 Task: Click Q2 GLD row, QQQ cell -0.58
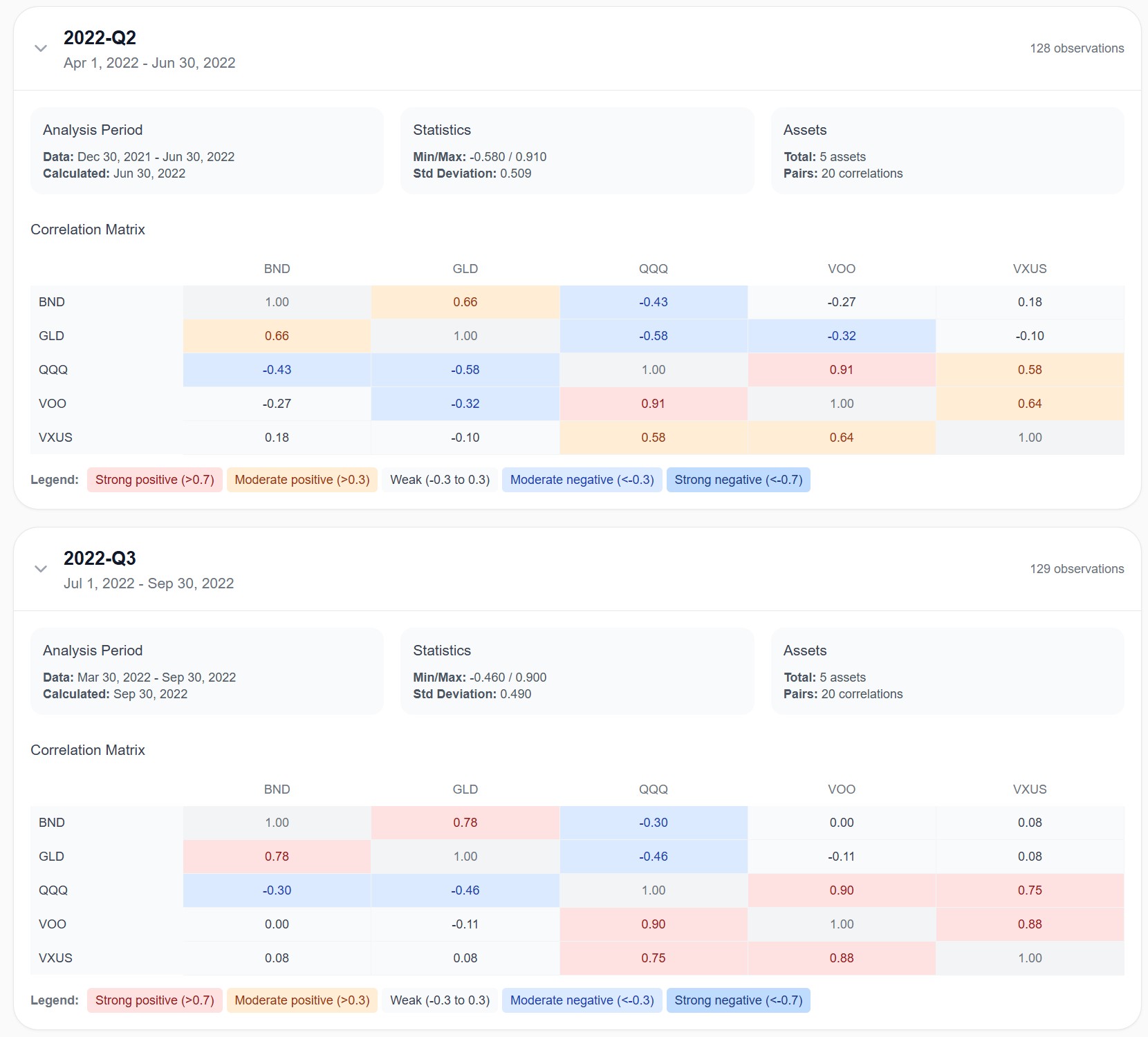[654, 336]
